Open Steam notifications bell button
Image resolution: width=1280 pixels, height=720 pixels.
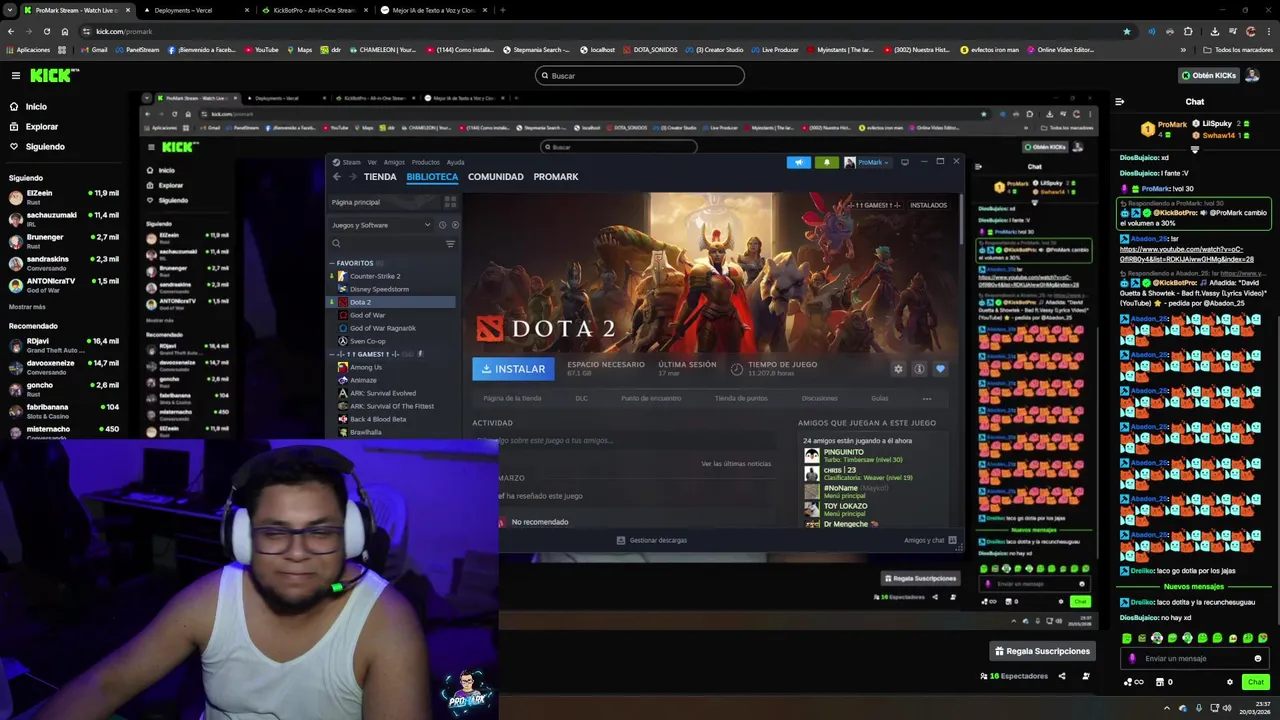pos(826,162)
